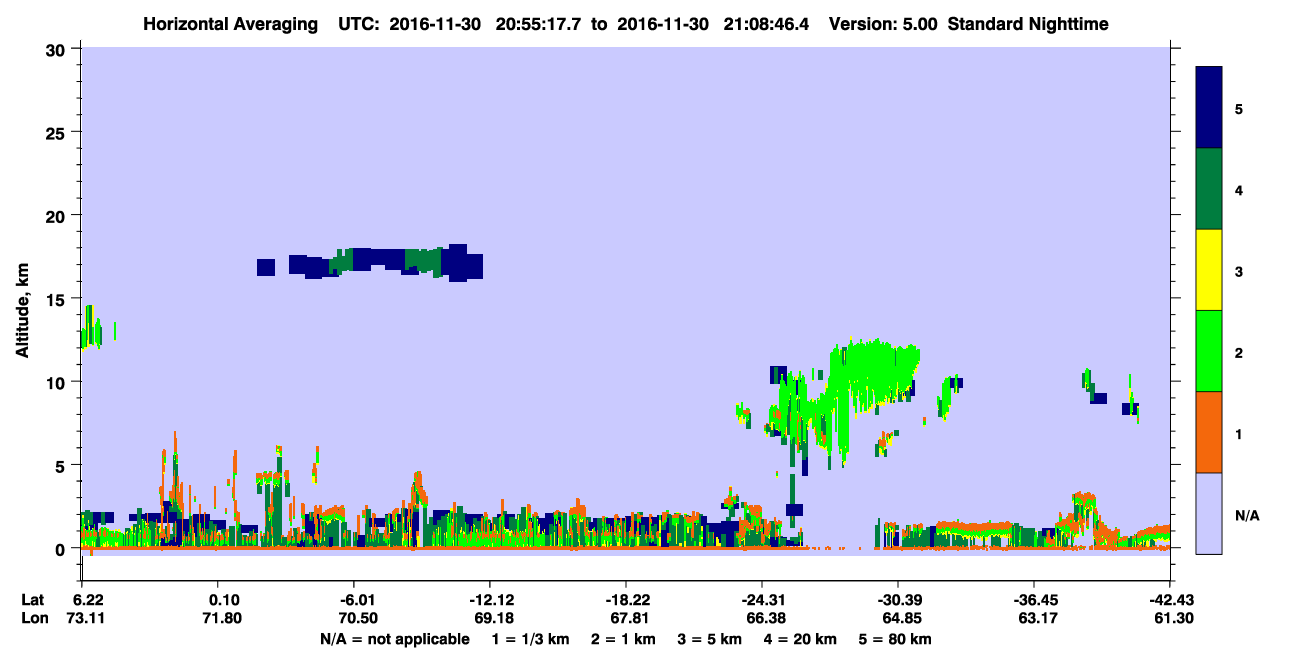Click longitude value '67.81'
The height and width of the screenshot is (667, 1300).
coord(632,618)
